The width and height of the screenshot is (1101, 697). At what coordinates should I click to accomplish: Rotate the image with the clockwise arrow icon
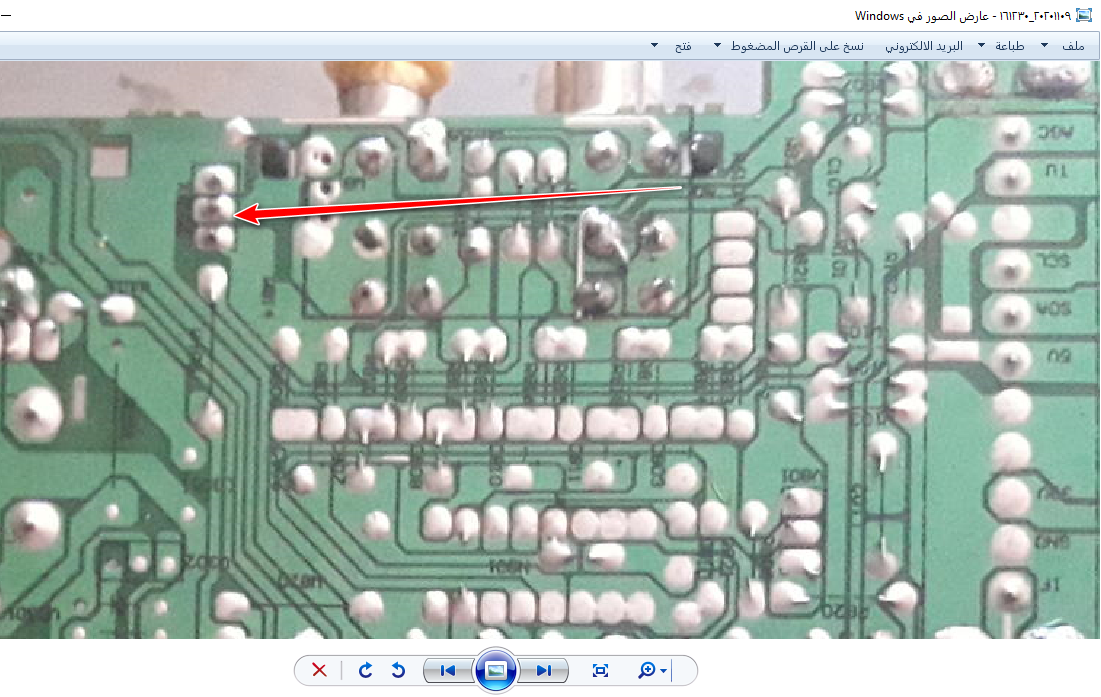coord(365,670)
